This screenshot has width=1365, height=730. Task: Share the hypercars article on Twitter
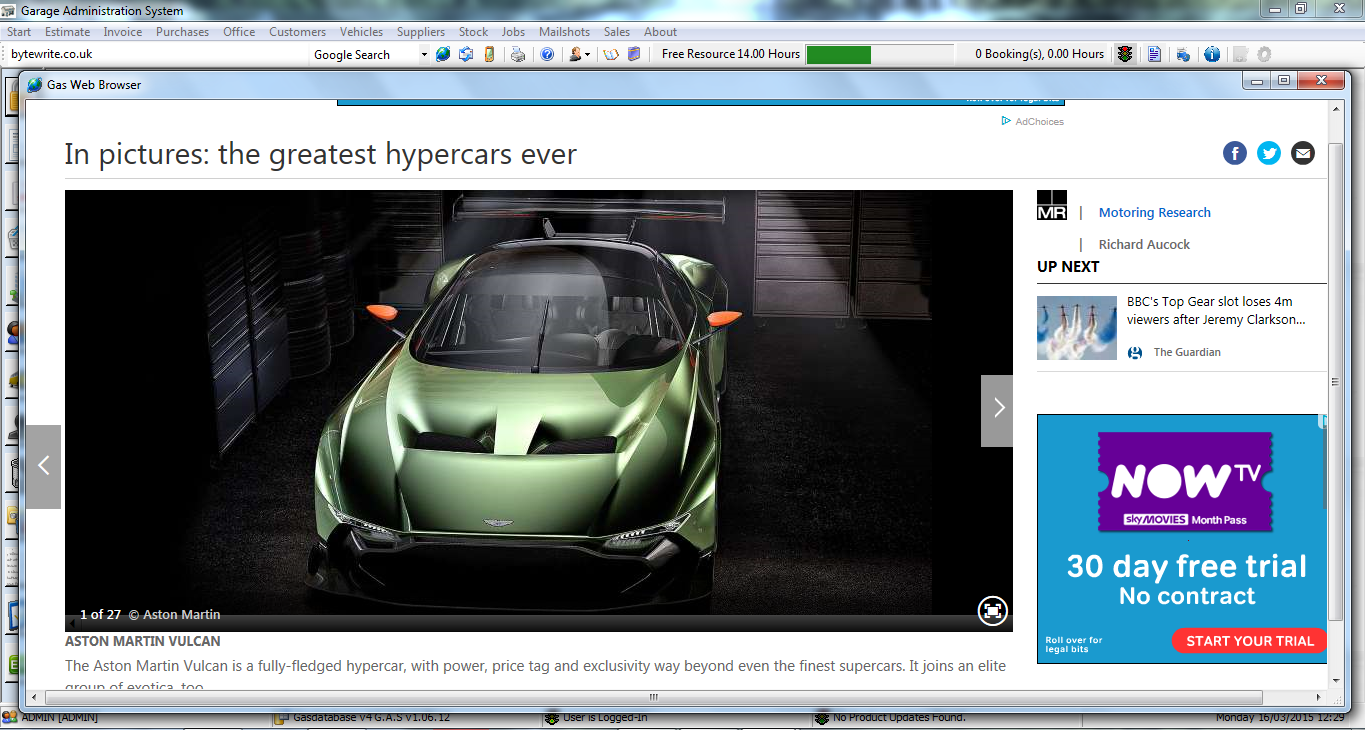point(1268,153)
